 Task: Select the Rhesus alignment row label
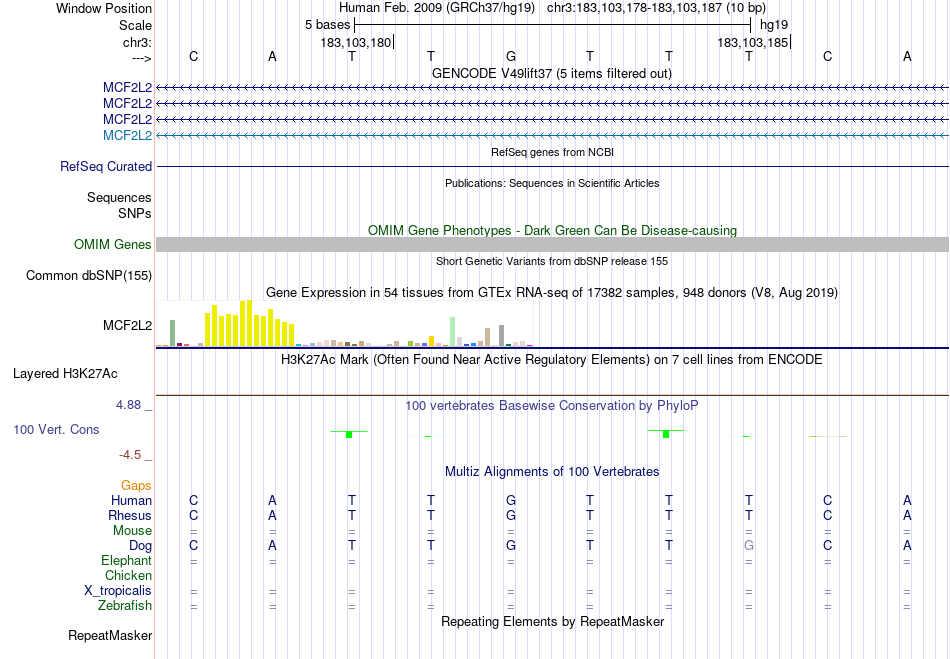click(x=130, y=515)
